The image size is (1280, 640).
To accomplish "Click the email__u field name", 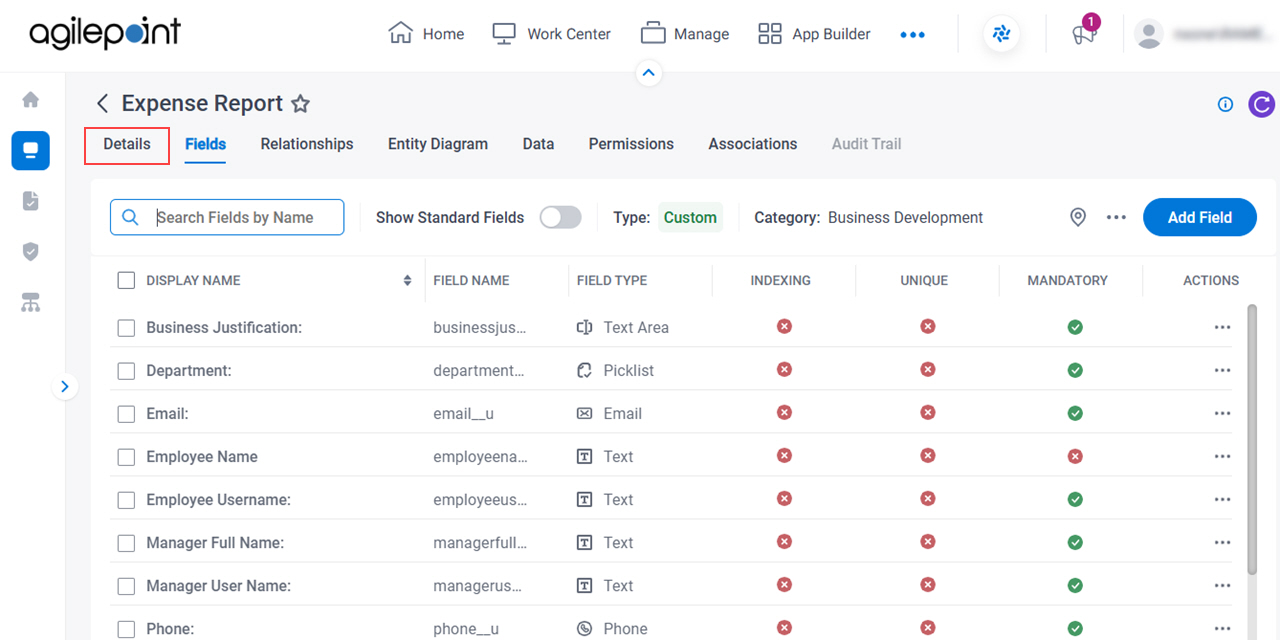I will [x=464, y=413].
